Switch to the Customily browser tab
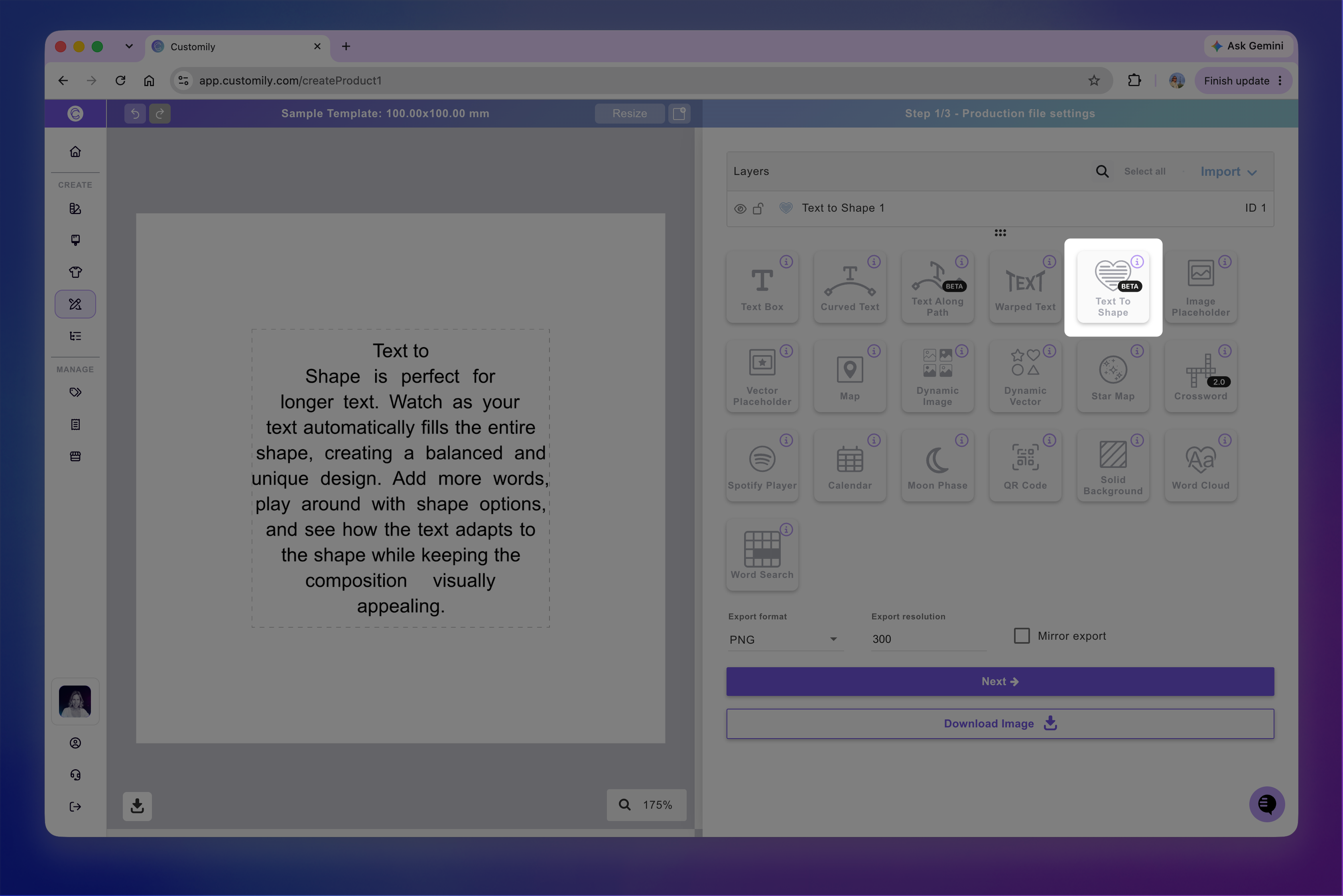This screenshot has height=896, width=1343. pyautogui.click(x=237, y=47)
